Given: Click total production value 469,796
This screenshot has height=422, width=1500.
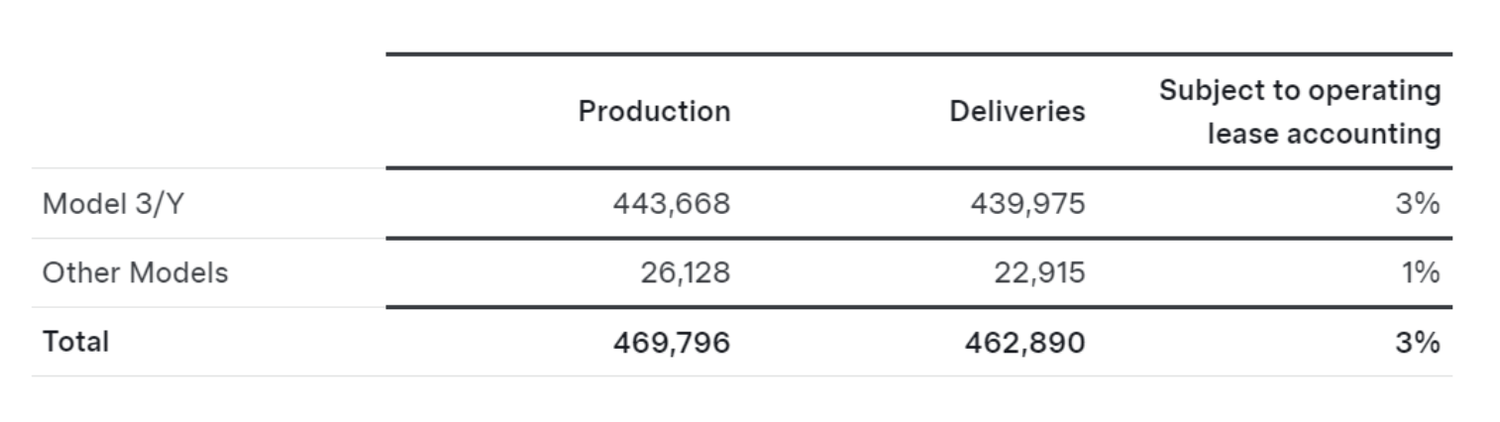Looking at the screenshot, I should [x=671, y=343].
